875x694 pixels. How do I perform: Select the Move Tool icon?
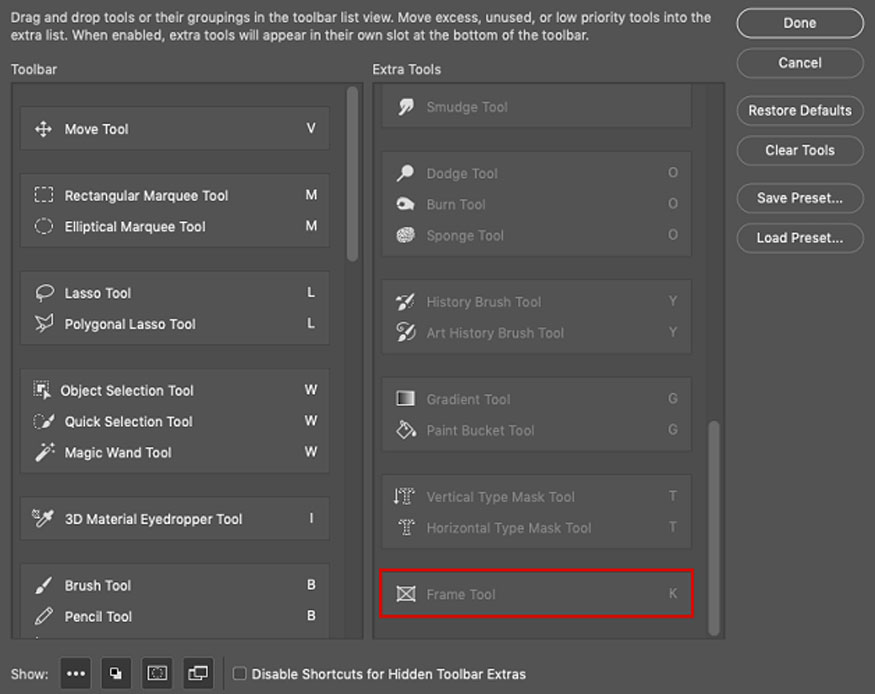(43, 129)
